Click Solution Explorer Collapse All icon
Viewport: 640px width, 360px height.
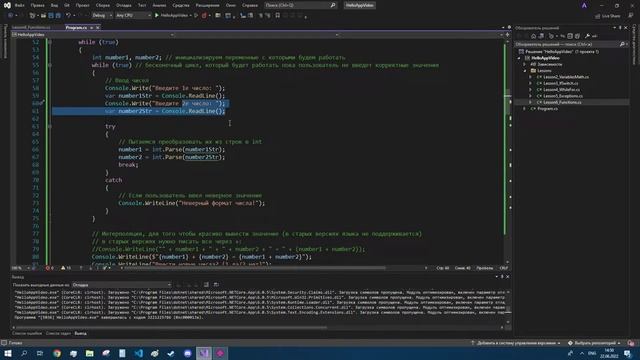[x=570, y=36]
